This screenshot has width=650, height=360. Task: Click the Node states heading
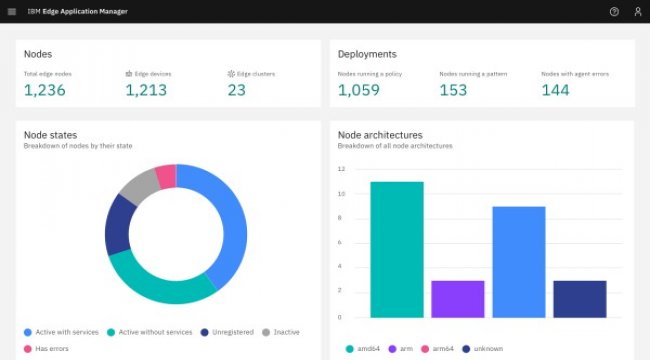click(x=50, y=135)
